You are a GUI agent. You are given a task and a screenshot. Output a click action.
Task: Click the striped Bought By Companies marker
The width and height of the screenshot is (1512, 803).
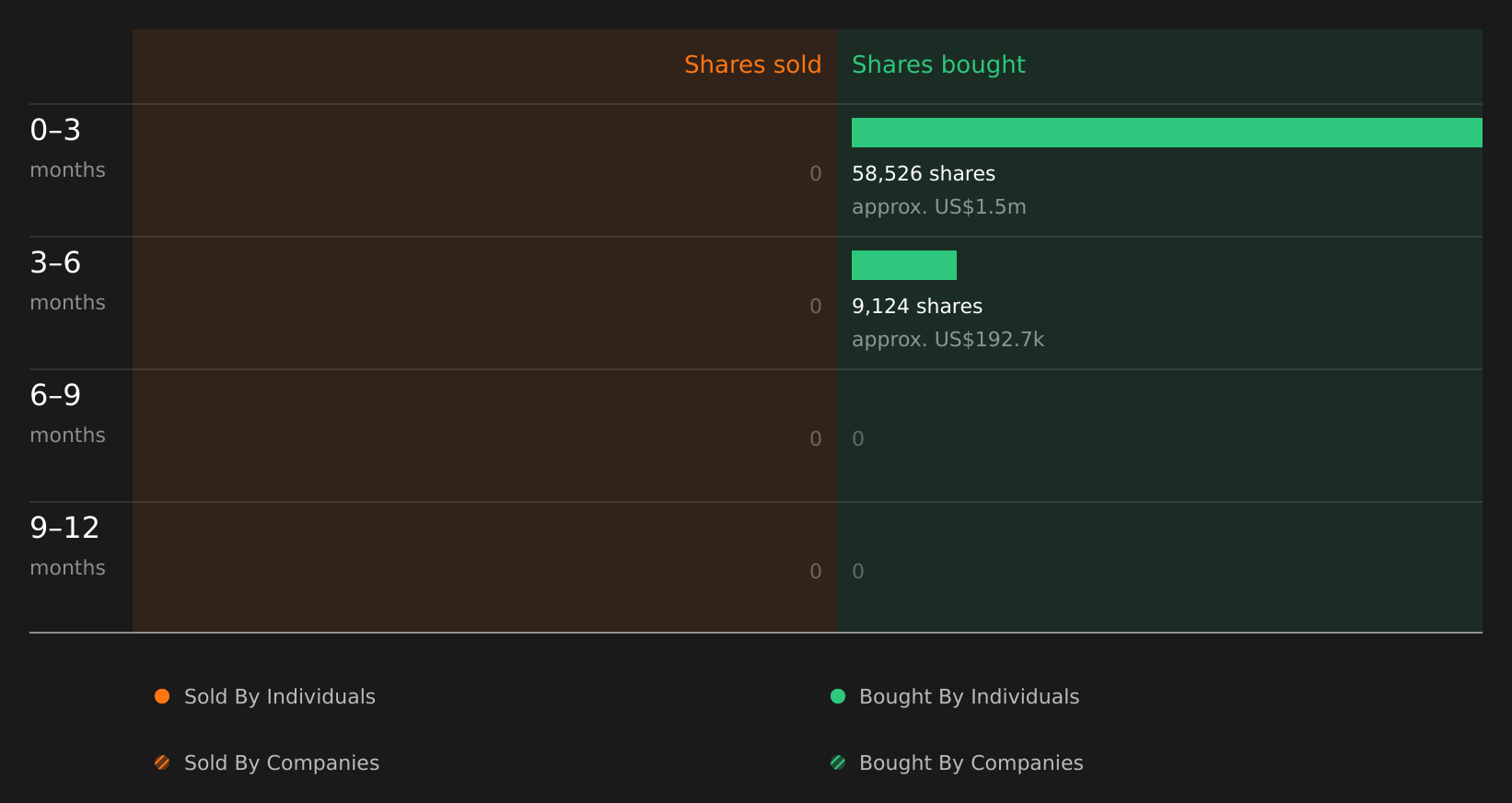click(x=838, y=762)
